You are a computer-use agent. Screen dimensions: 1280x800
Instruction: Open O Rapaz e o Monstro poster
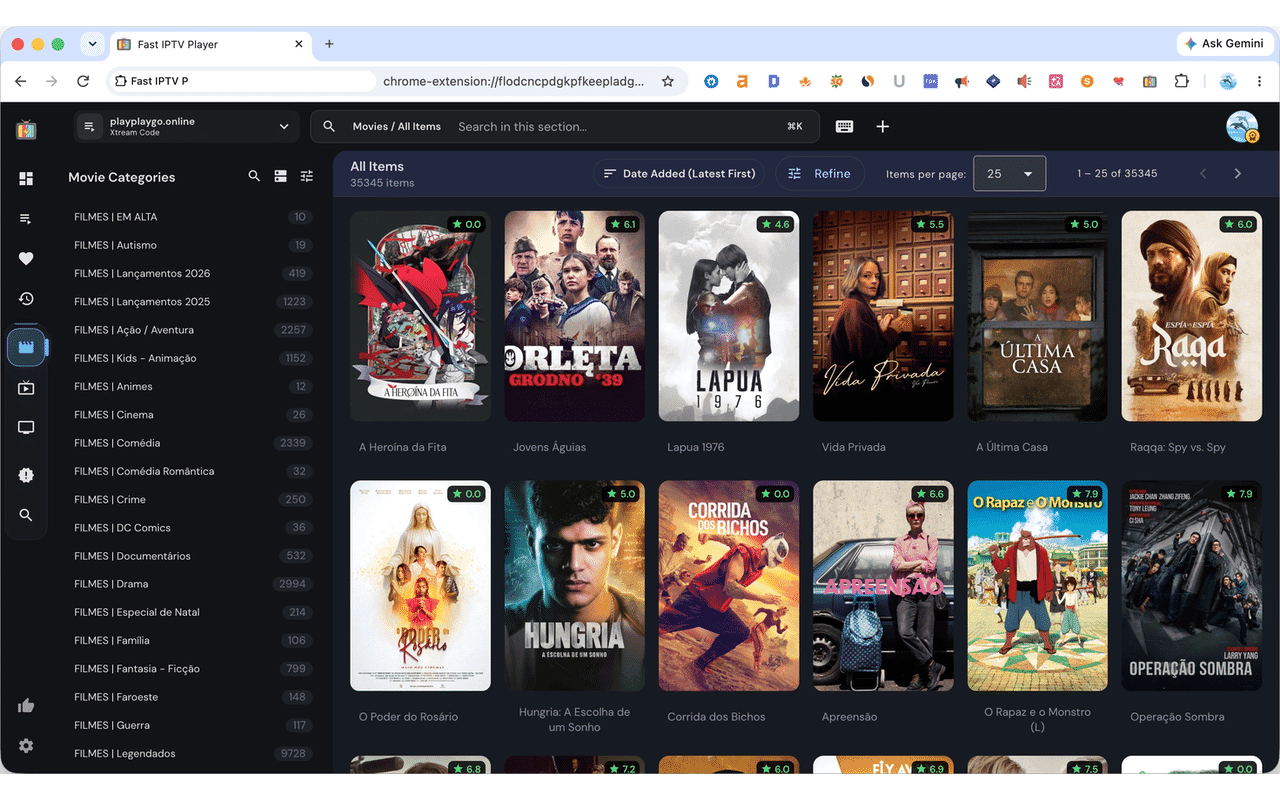click(1038, 586)
